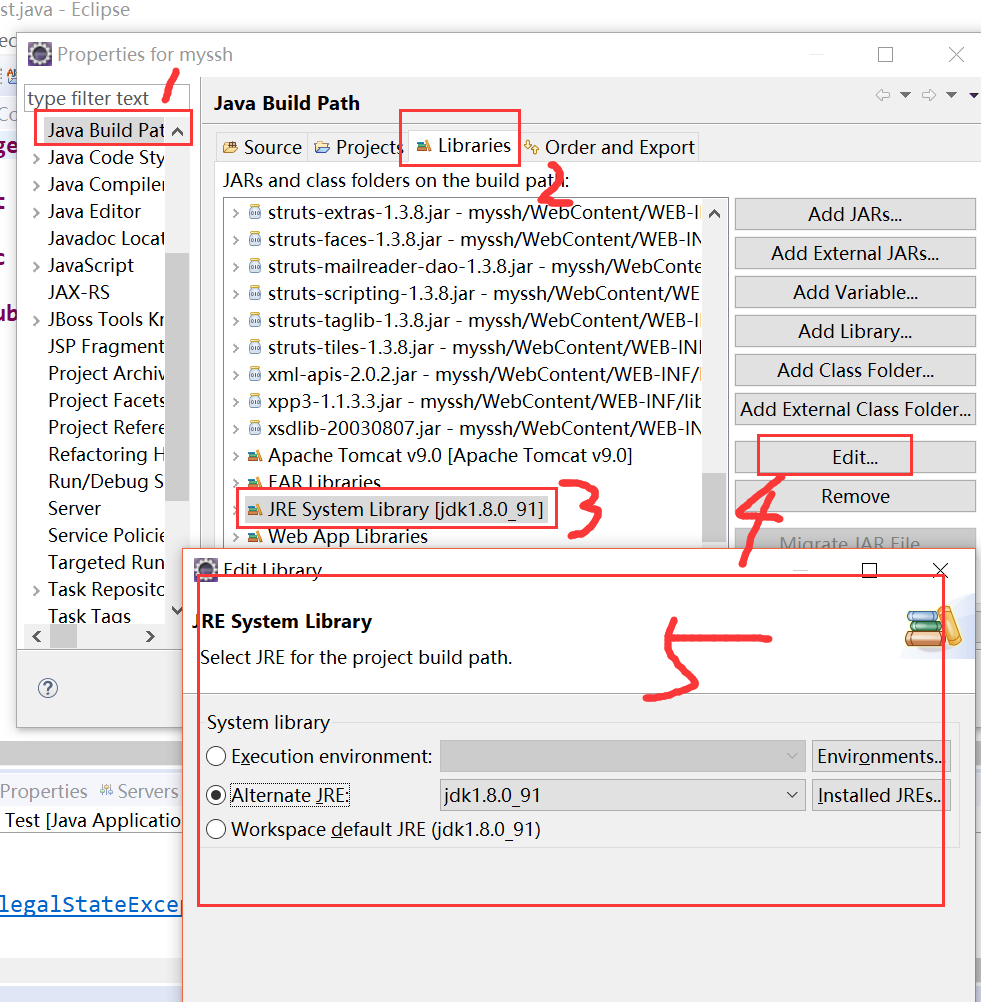Click the back navigation arrow icon
Viewport: 981px width, 1002px height.
[x=883, y=95]
